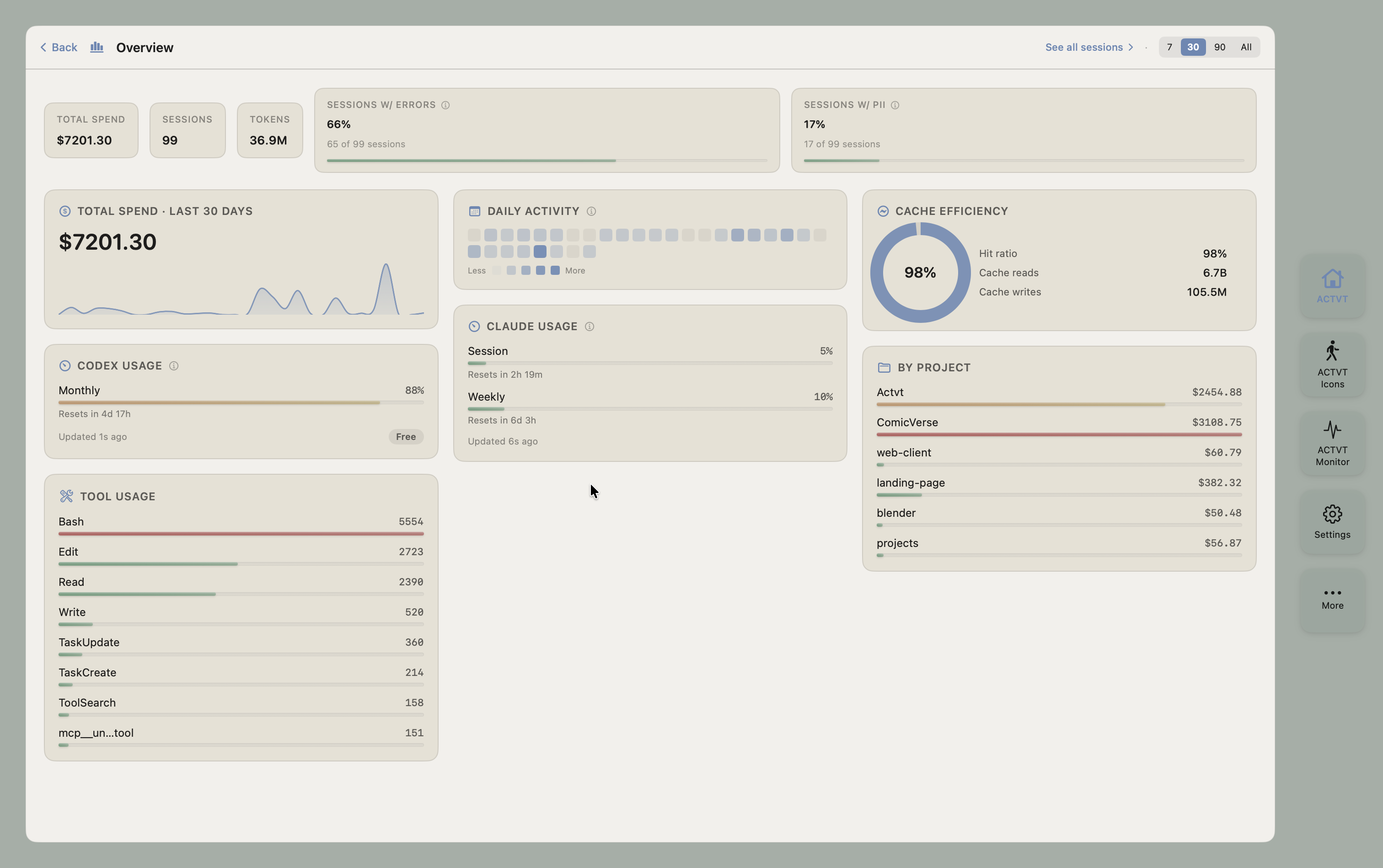The height and width of the screenshot is (868, 1383).
Task: Click info icon beside Daily Activity title
Action: click(x=591, y=211)
